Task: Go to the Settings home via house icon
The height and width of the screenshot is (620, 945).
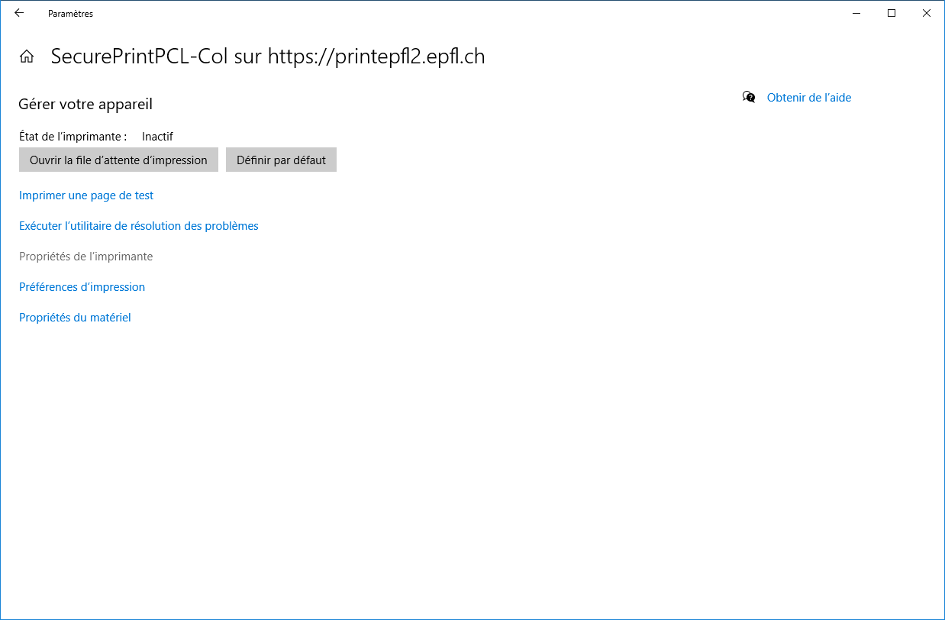Action: [x=27, y=57]
